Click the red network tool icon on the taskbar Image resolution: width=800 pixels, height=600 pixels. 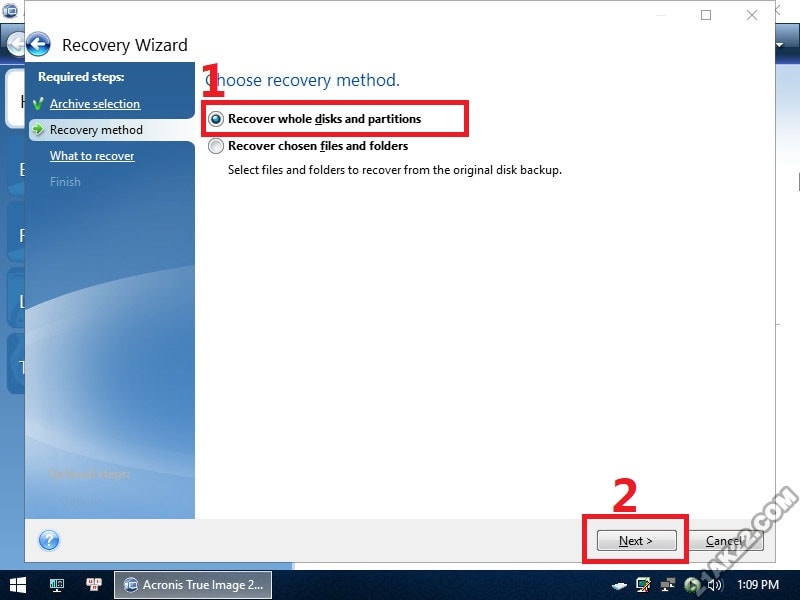pyautogui.click(x=94, y=585)
